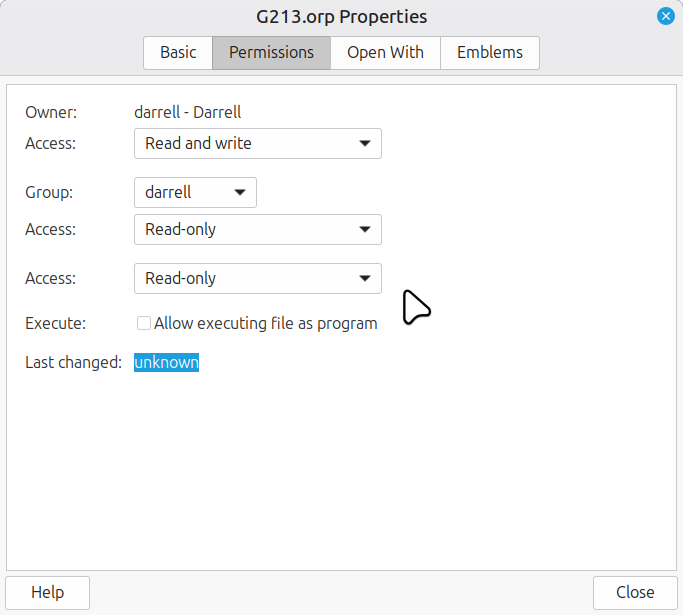Click the Last changed label

pyautogui.click(x=73, y=362)
